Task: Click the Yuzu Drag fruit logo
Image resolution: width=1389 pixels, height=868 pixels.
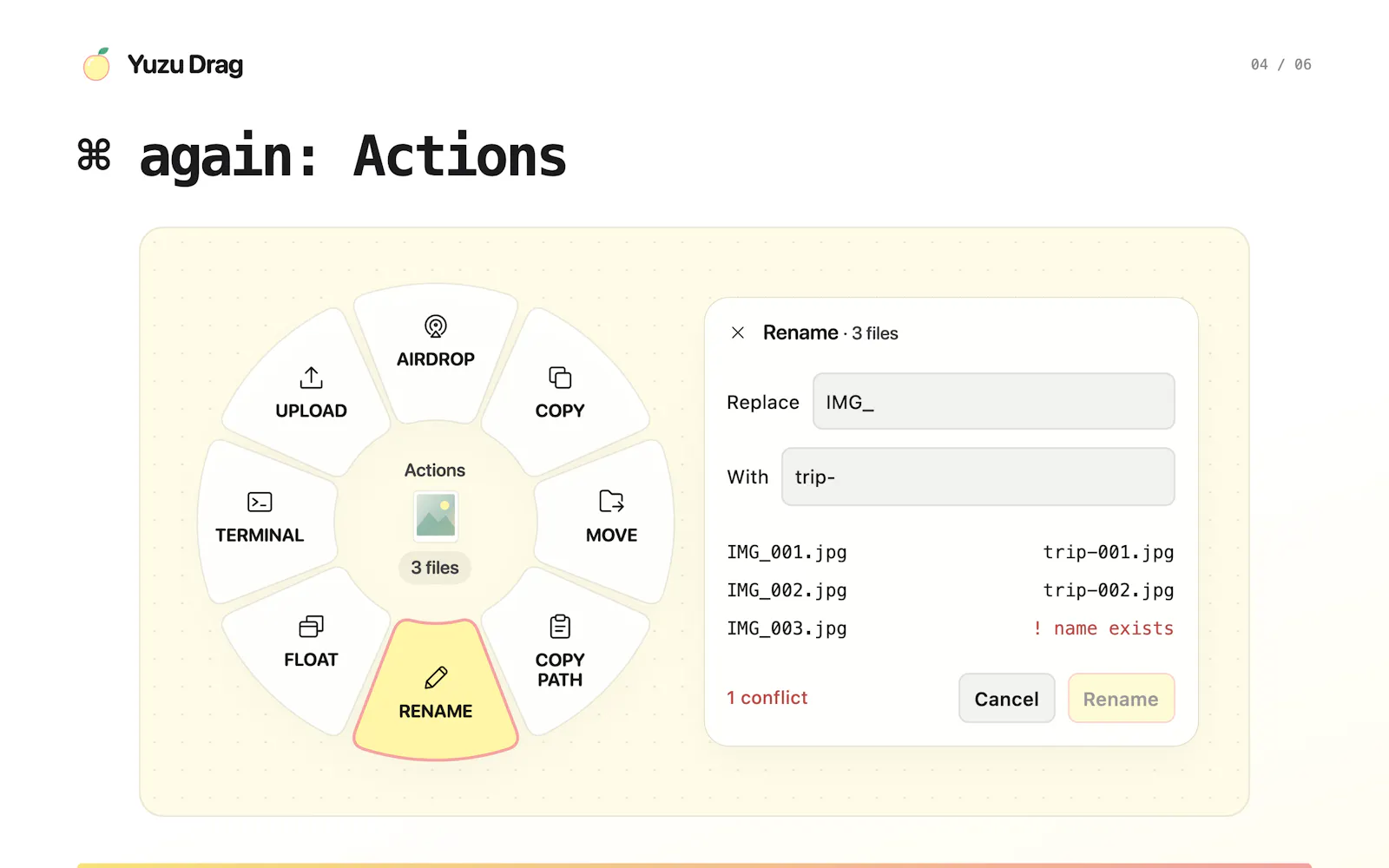Action: [97, 64]
